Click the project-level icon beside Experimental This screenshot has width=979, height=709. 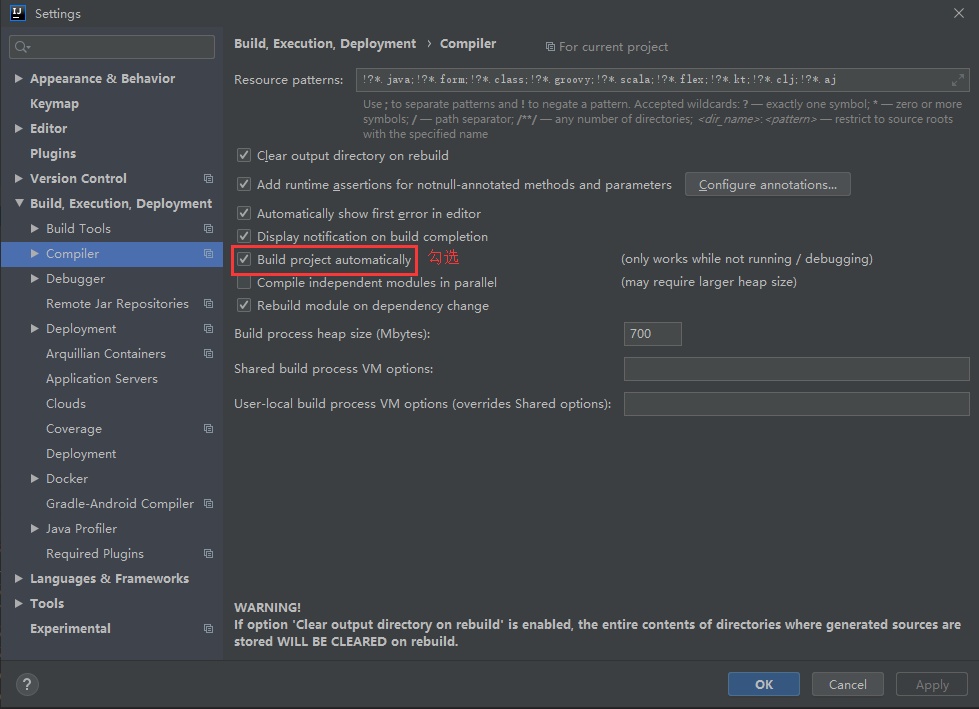(x=209, y=628)
